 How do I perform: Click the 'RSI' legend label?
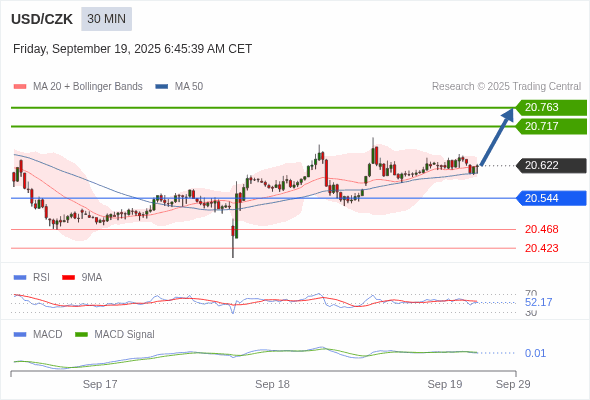(41, 278)
